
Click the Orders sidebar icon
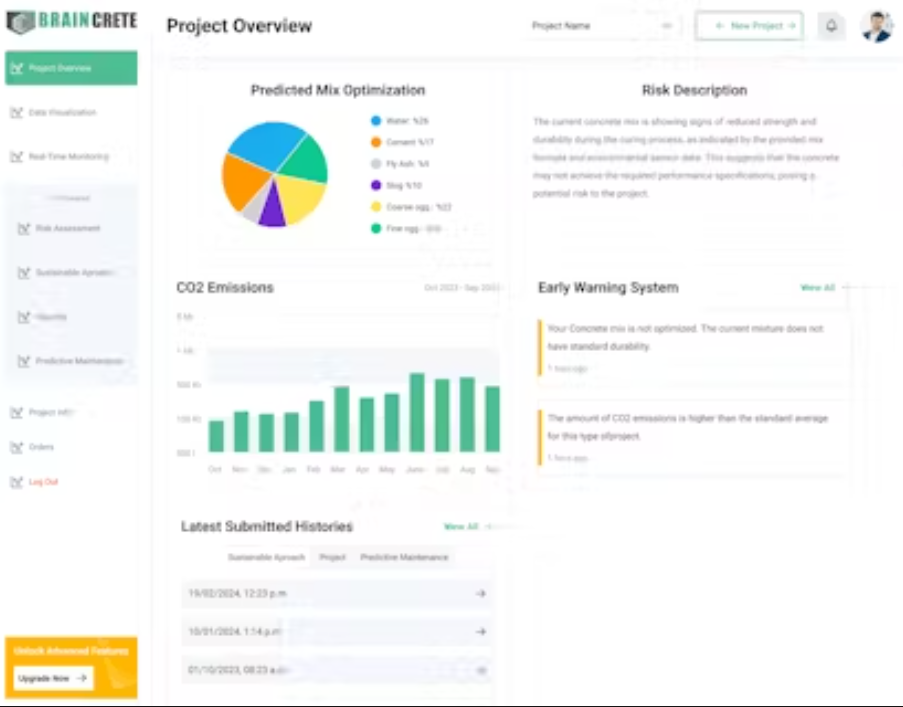[16, 447]
